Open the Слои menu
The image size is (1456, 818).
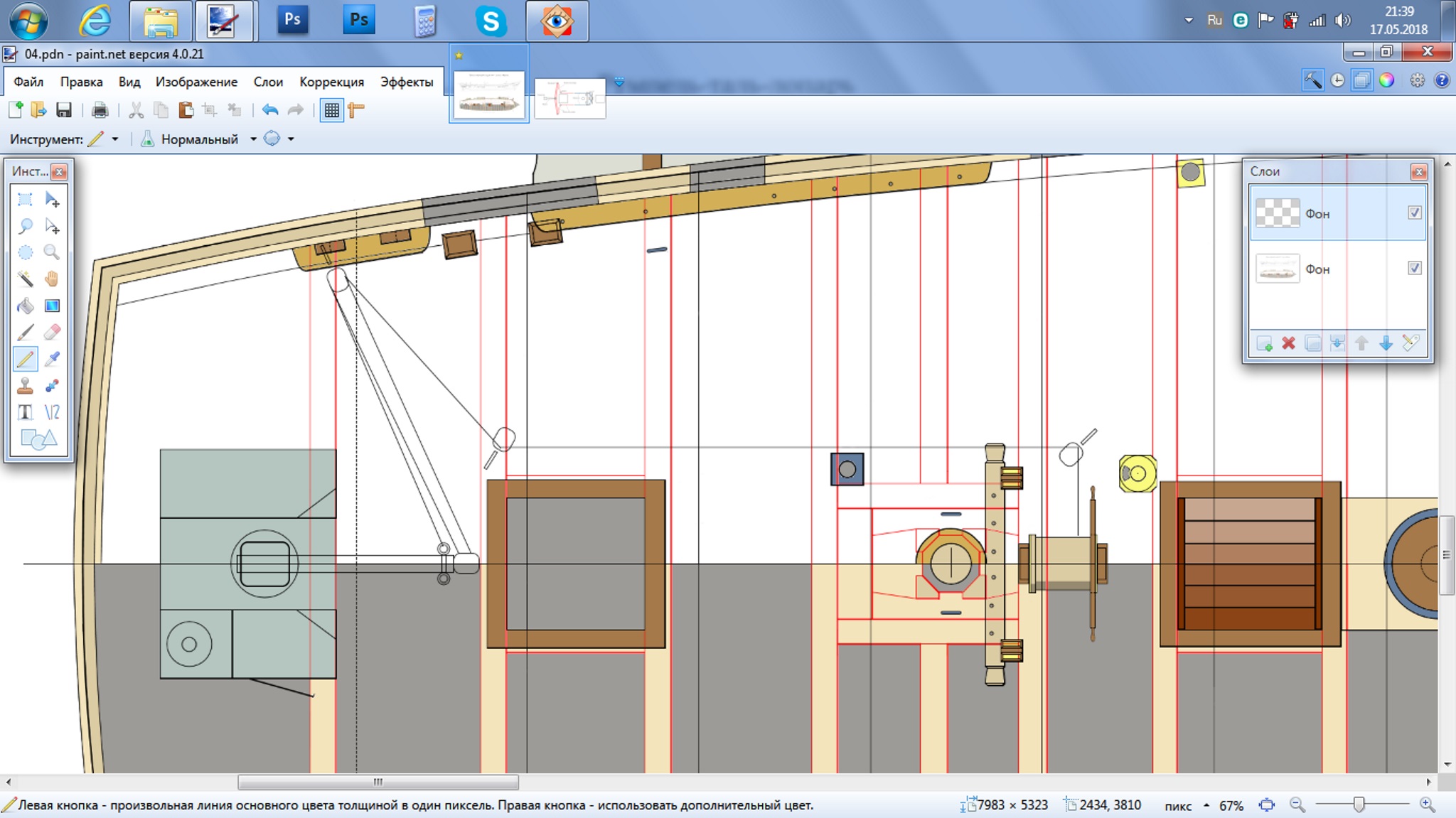[x=268, y=82]
